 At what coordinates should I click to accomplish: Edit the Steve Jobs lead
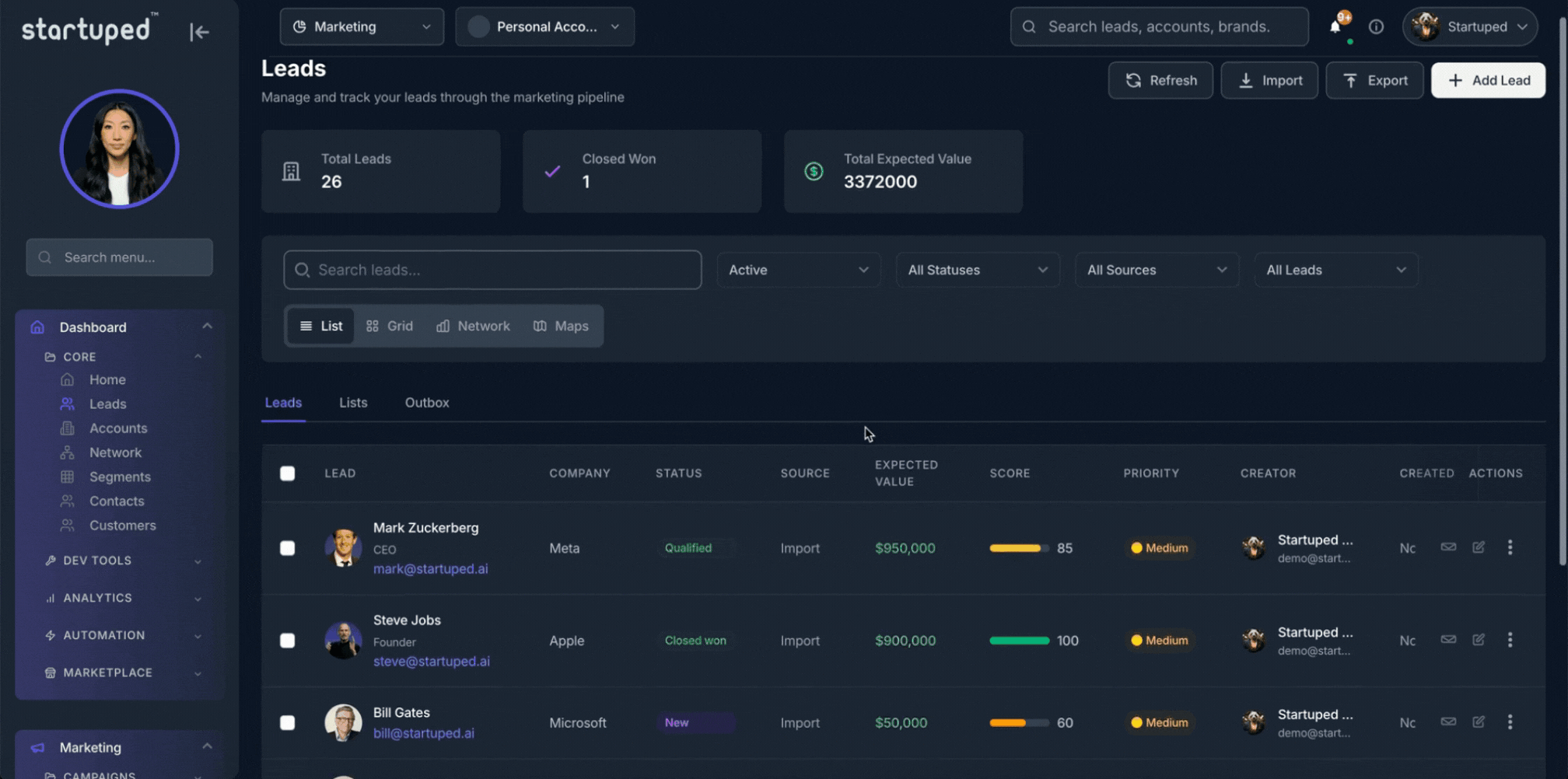coord(1479,640)
